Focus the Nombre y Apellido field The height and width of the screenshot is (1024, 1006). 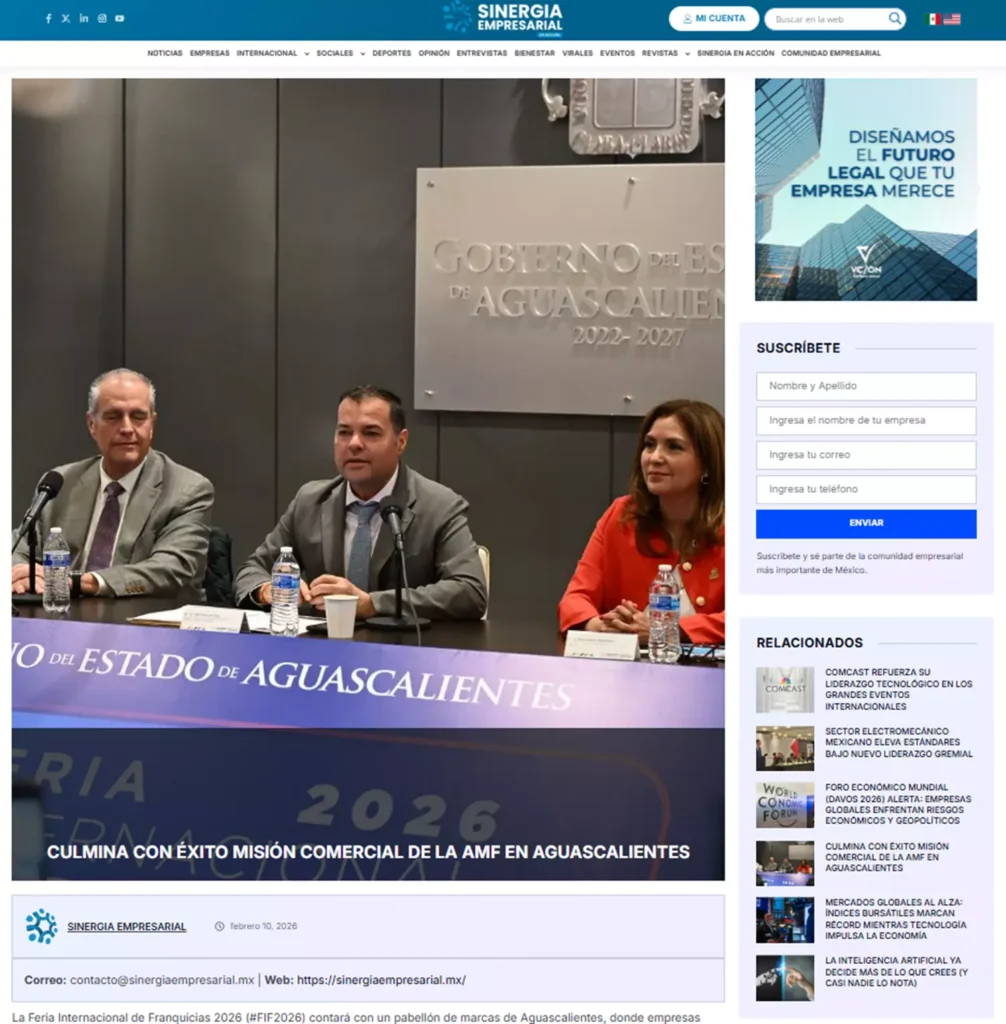point(866,386)
